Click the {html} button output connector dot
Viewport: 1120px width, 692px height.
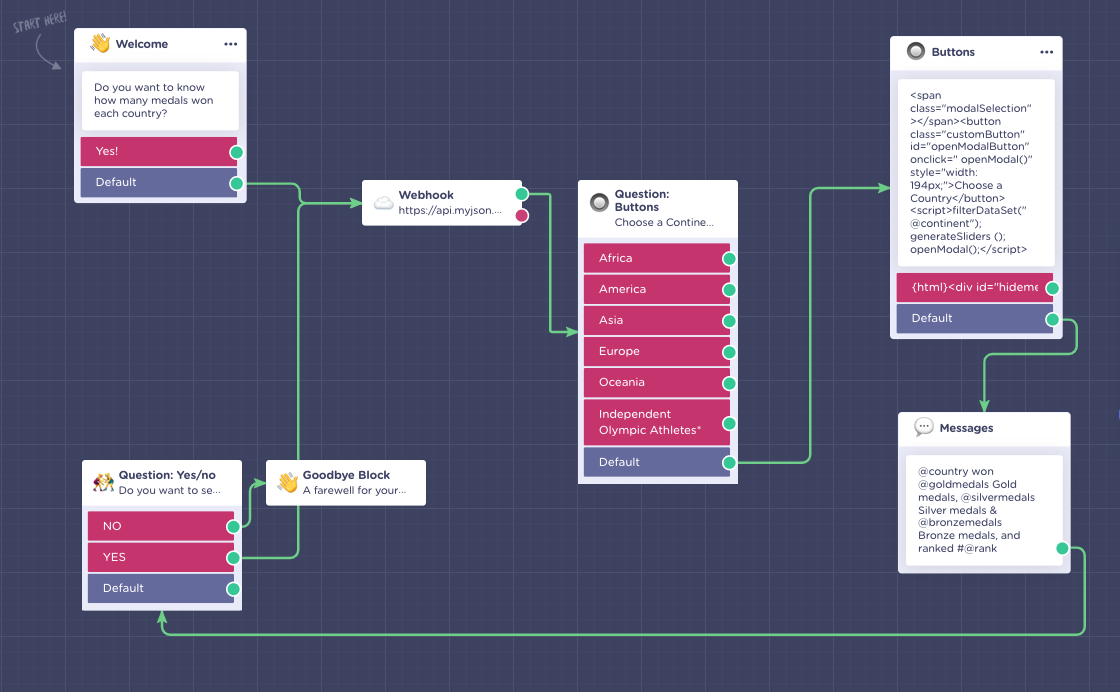pos(1052,289)
